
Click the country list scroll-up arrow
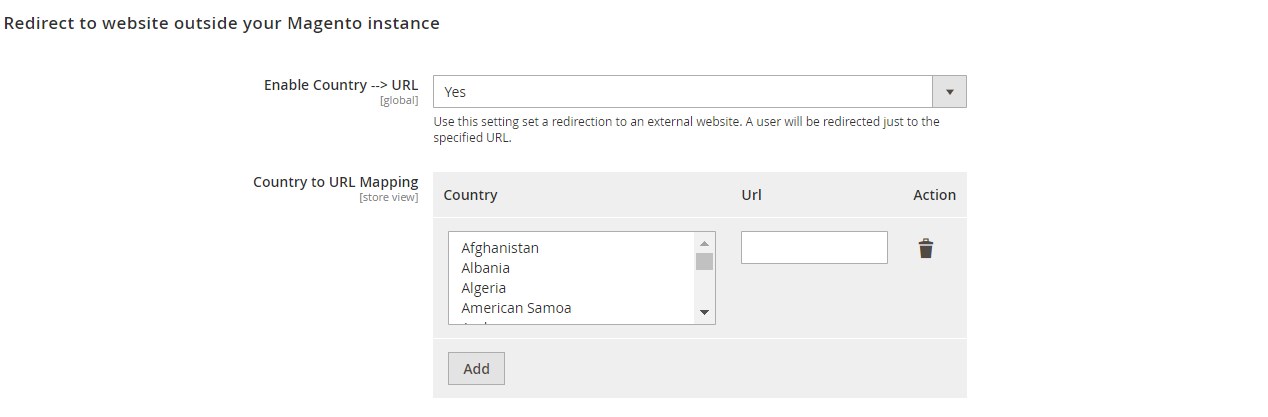[705, 243]
